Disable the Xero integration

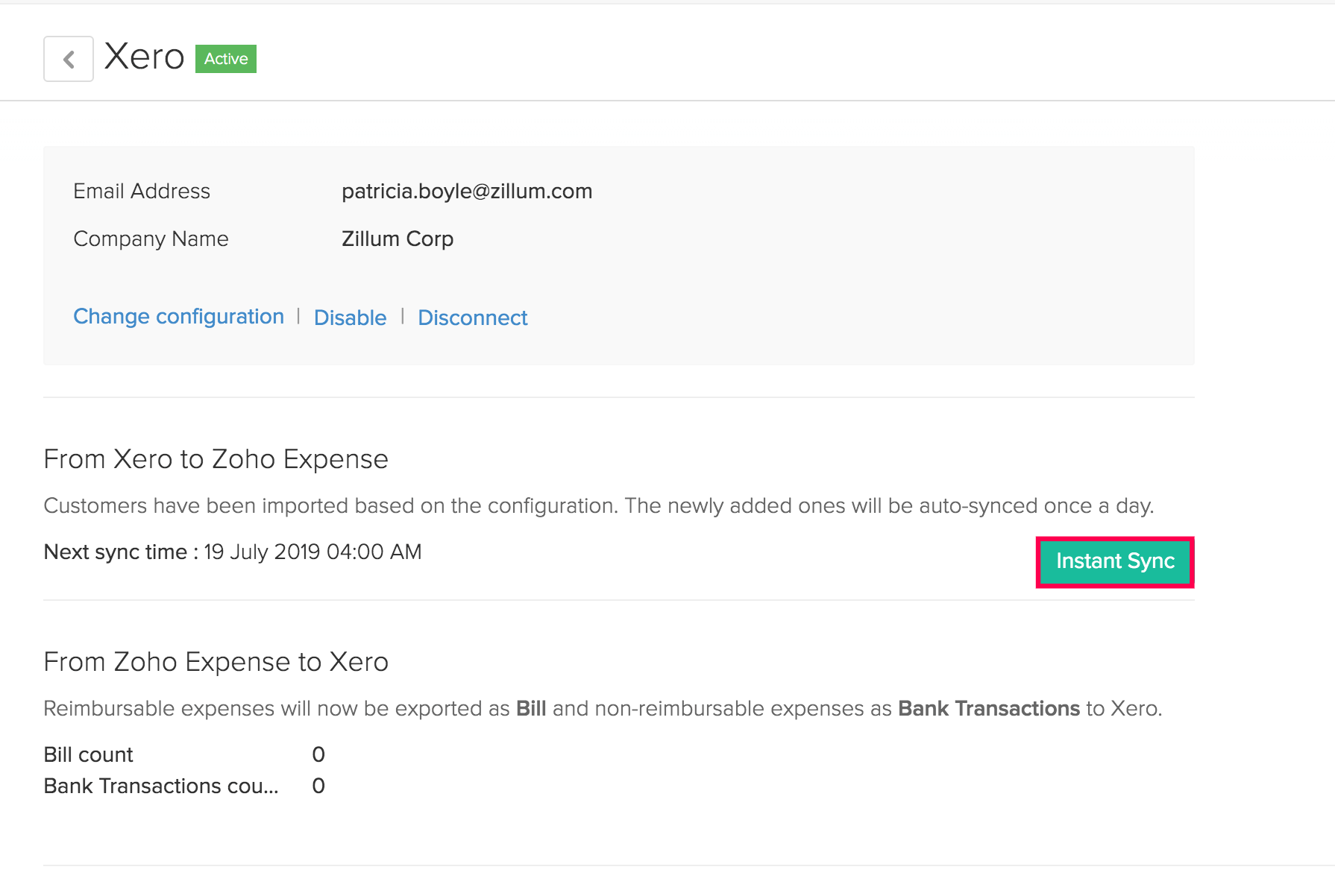(x=350, y=318)
